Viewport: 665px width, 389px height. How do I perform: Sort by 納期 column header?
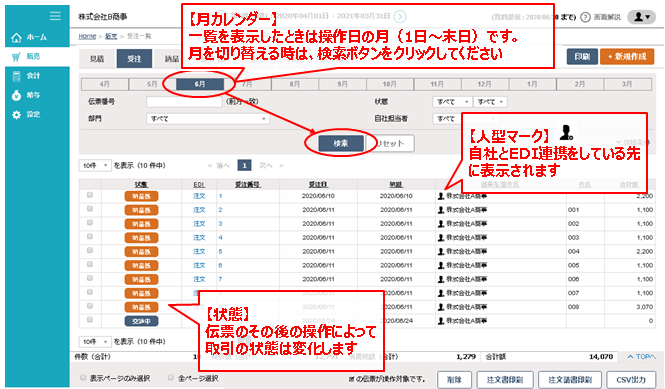point(396,185)
